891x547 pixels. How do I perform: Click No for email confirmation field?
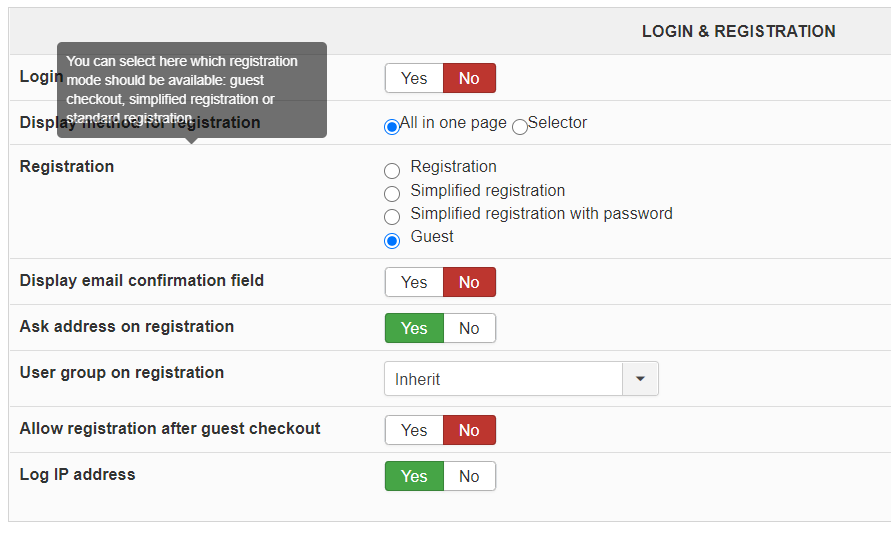[x=469, y=282]
